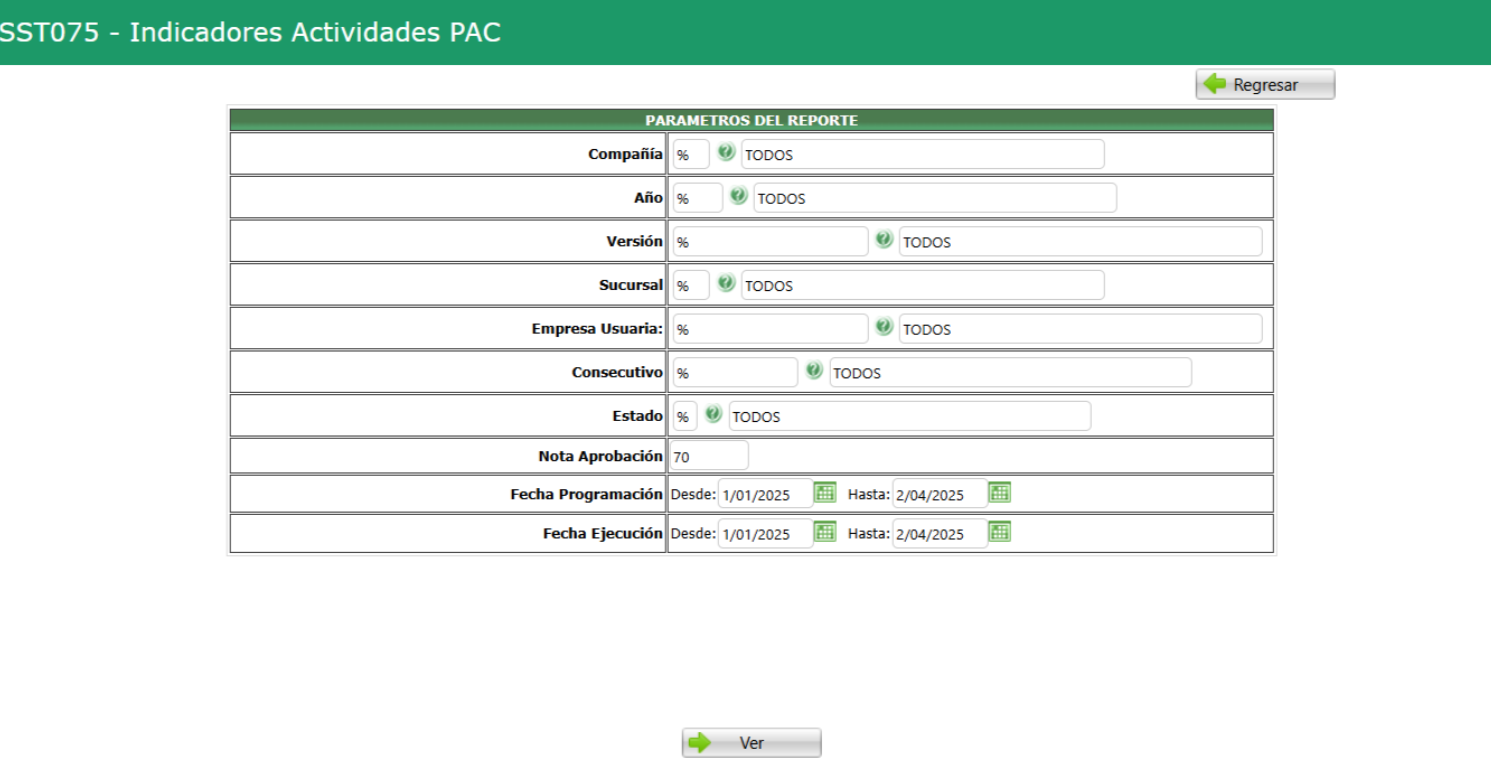Viewport: 1491px width, 777px height.
Task: Click the 'Fecha Programación' label
Action: tap(586, 494)
